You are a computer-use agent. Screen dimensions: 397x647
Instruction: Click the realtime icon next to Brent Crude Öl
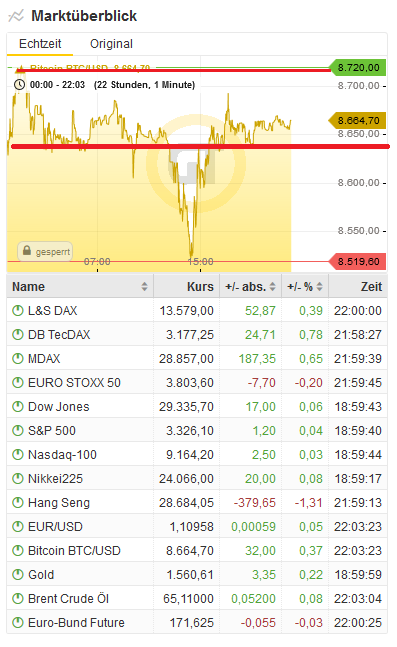point(18,598)
